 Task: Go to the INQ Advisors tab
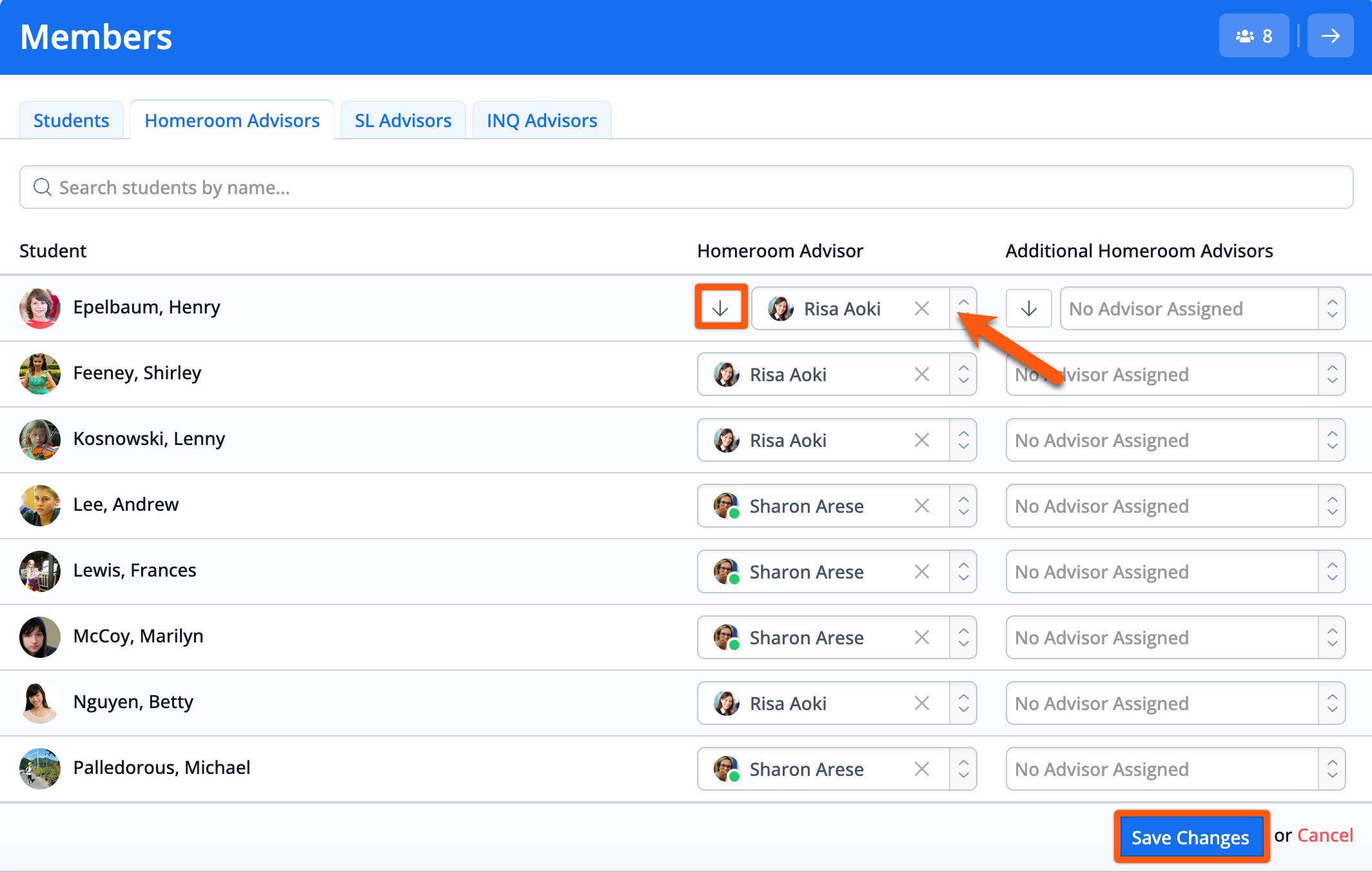tap(542, 121)
